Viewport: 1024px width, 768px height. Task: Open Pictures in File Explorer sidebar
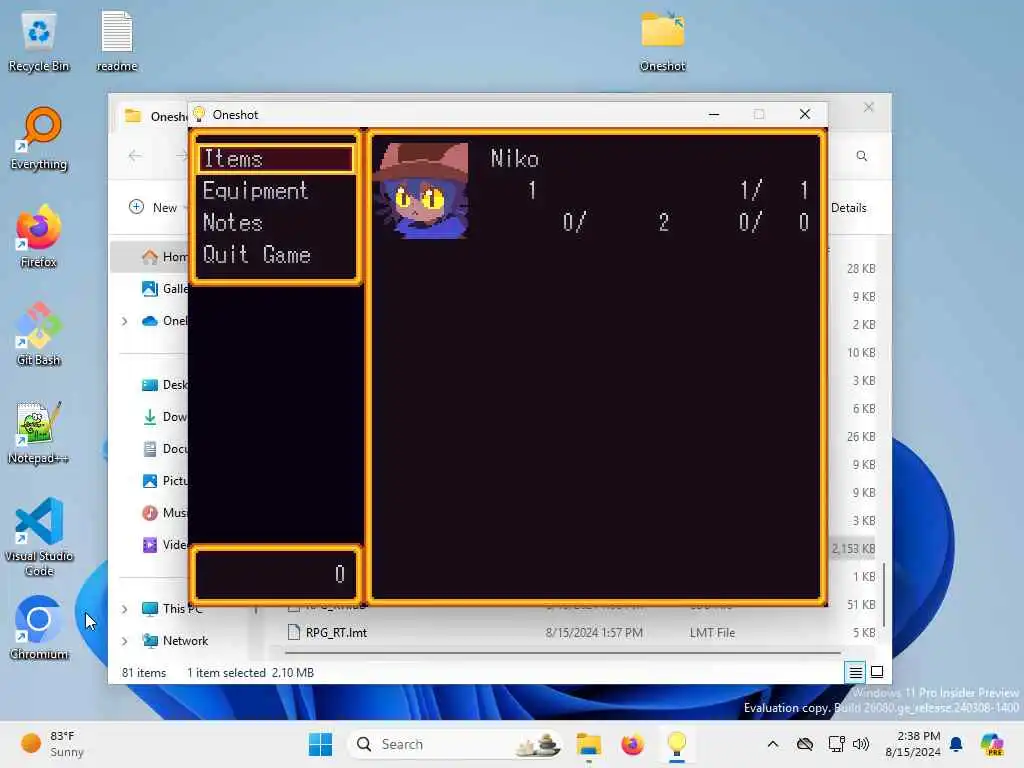(165, 481)
